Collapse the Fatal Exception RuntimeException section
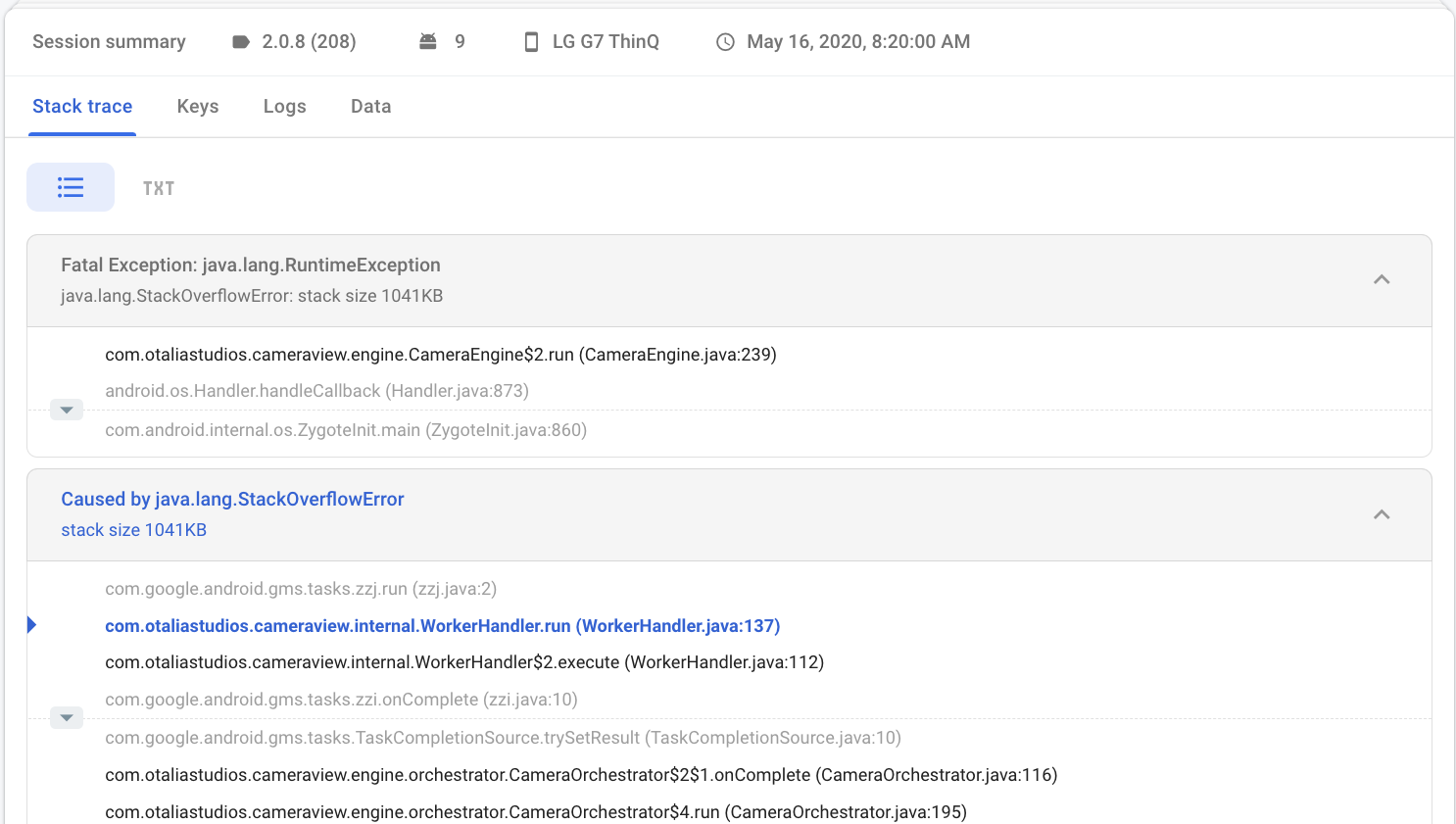Screen dimensions: 1456x824 click(x=1382, y=279)
